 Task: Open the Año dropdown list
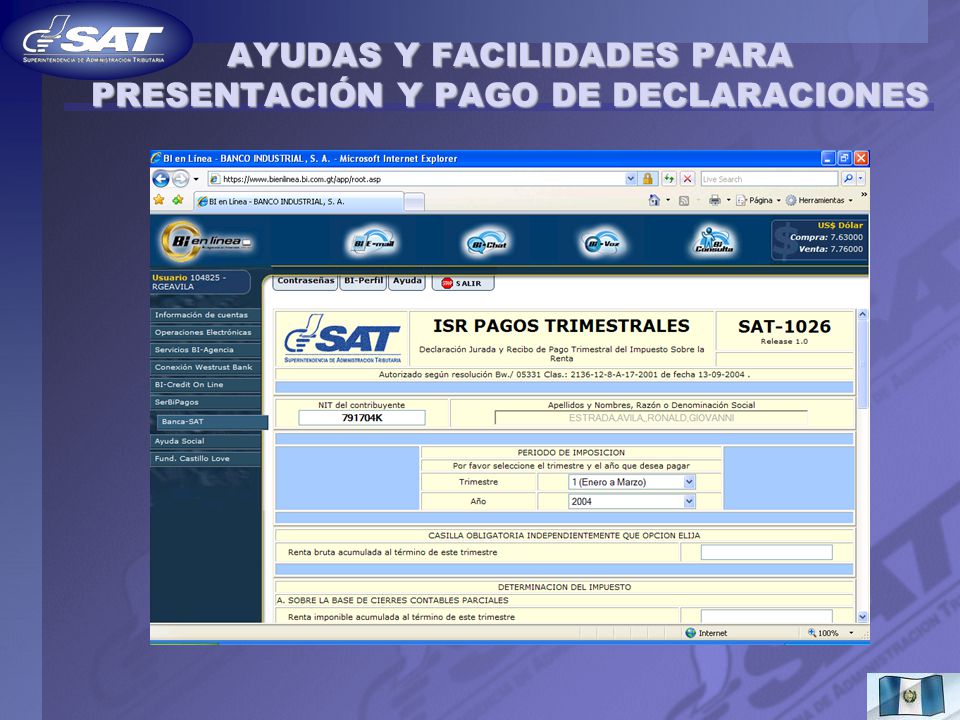(632, 501)
